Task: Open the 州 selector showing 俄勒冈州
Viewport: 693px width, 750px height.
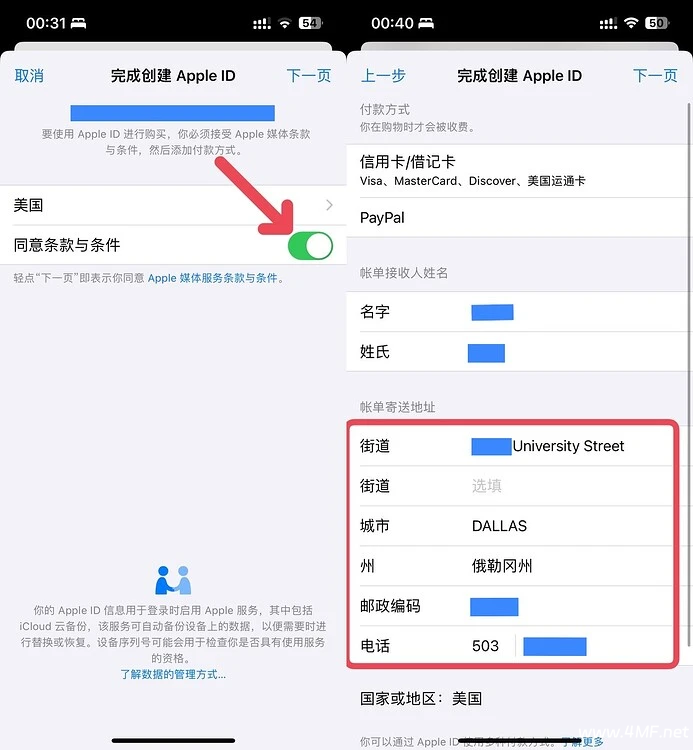Action: pyautogui.click(x=516, y=566)
